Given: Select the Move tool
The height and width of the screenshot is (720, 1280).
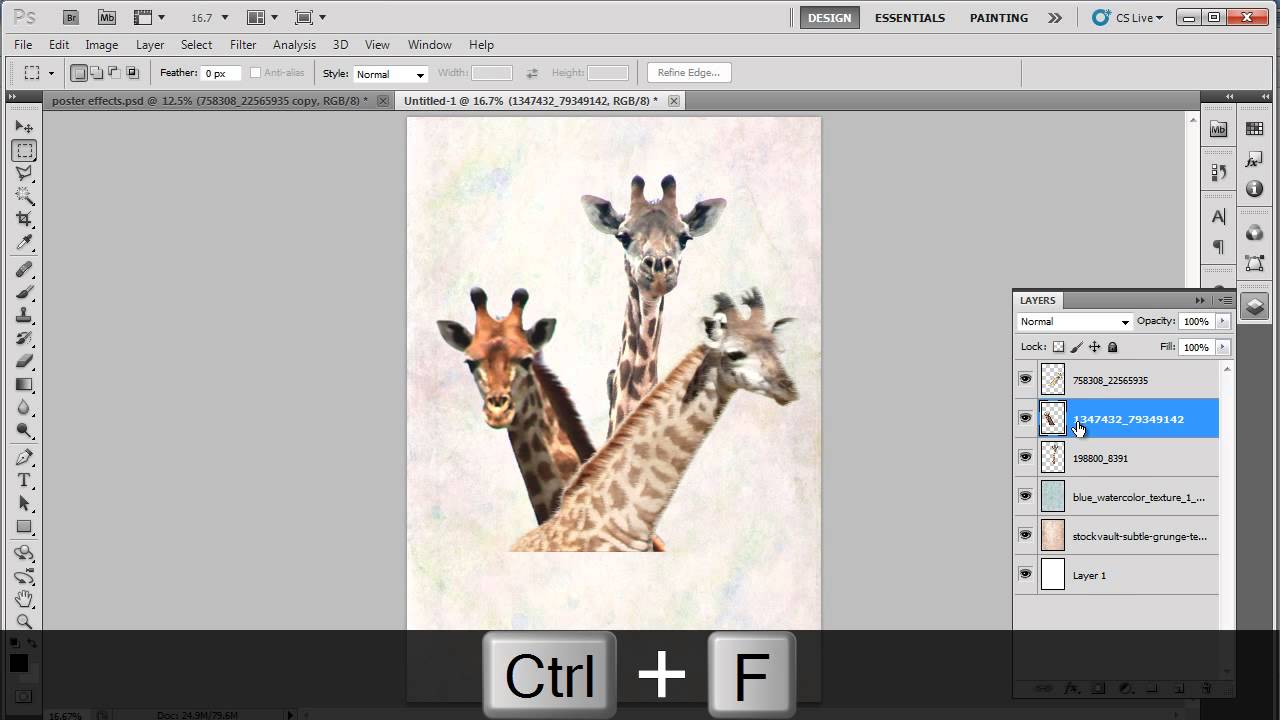Looking at the screenshot, I should [25, 127].
